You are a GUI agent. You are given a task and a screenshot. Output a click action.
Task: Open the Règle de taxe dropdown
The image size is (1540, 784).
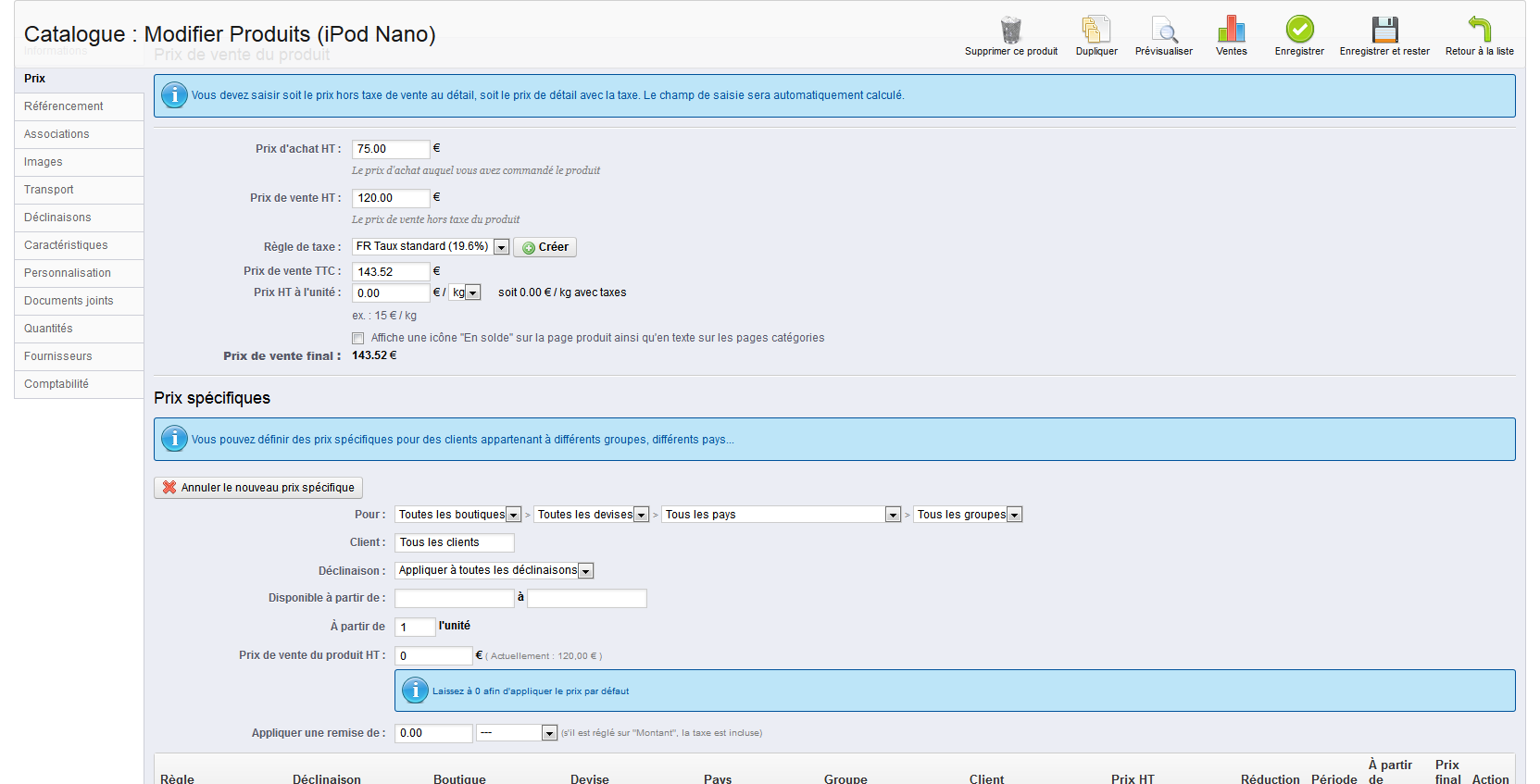431,246
